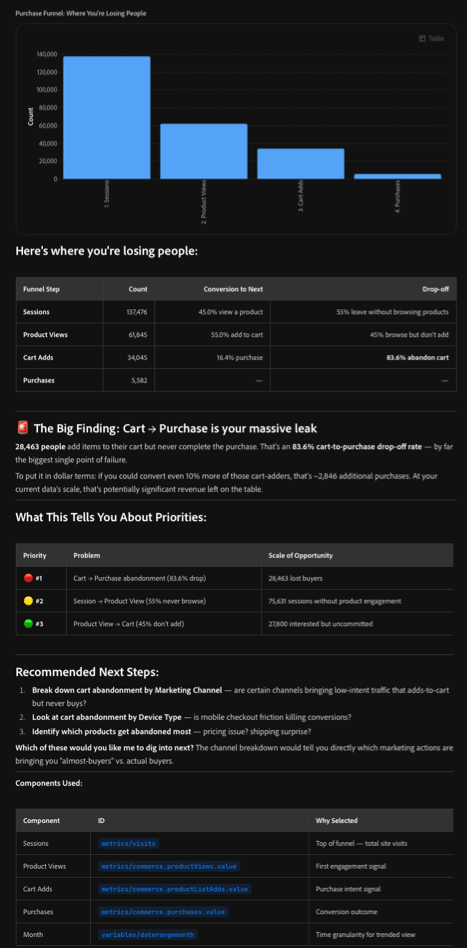Click the Why Selected column header
The image size is (467, 948).
click(336, 820)
